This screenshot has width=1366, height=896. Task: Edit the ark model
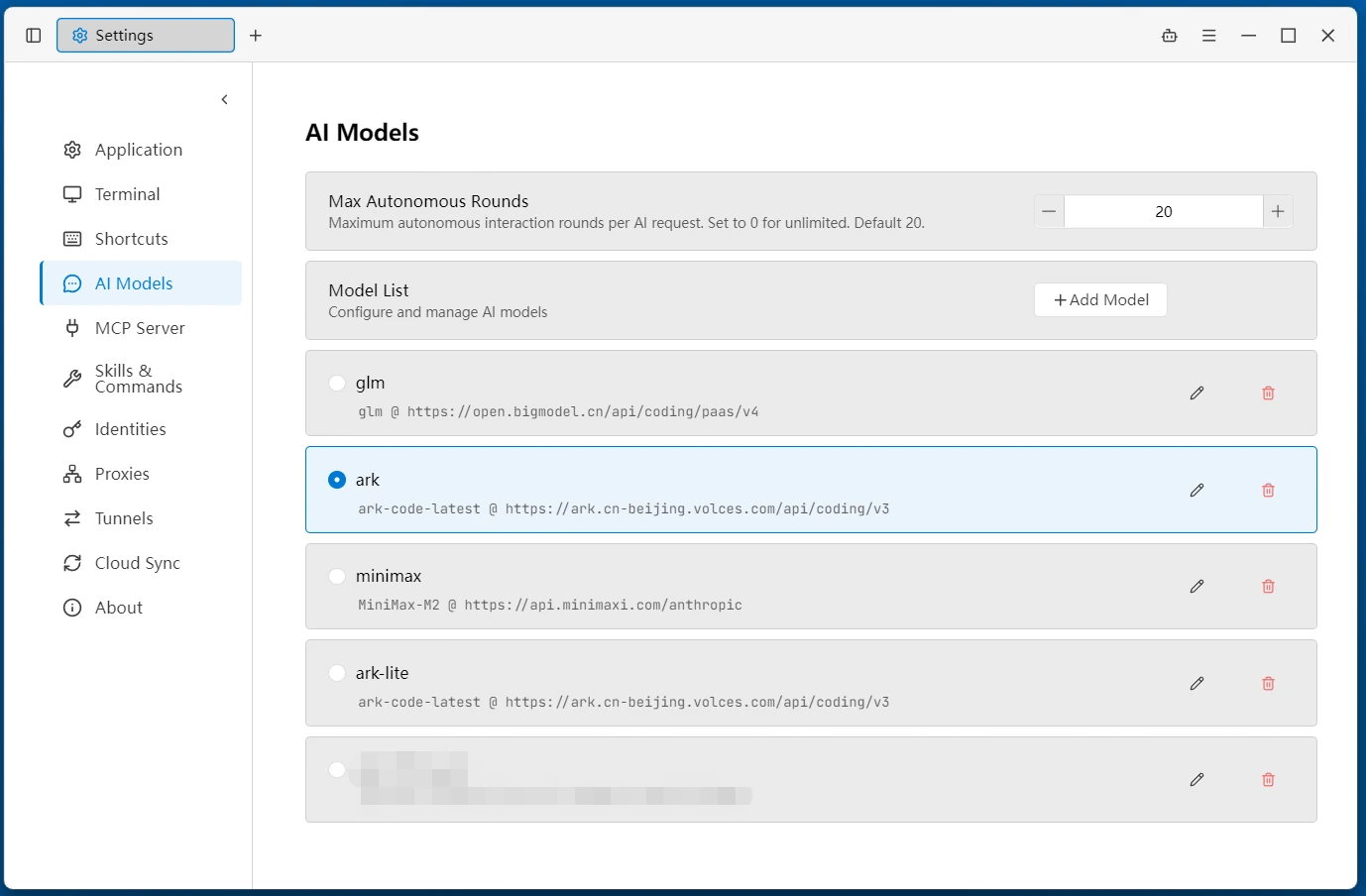click(x=1197, y=491)
